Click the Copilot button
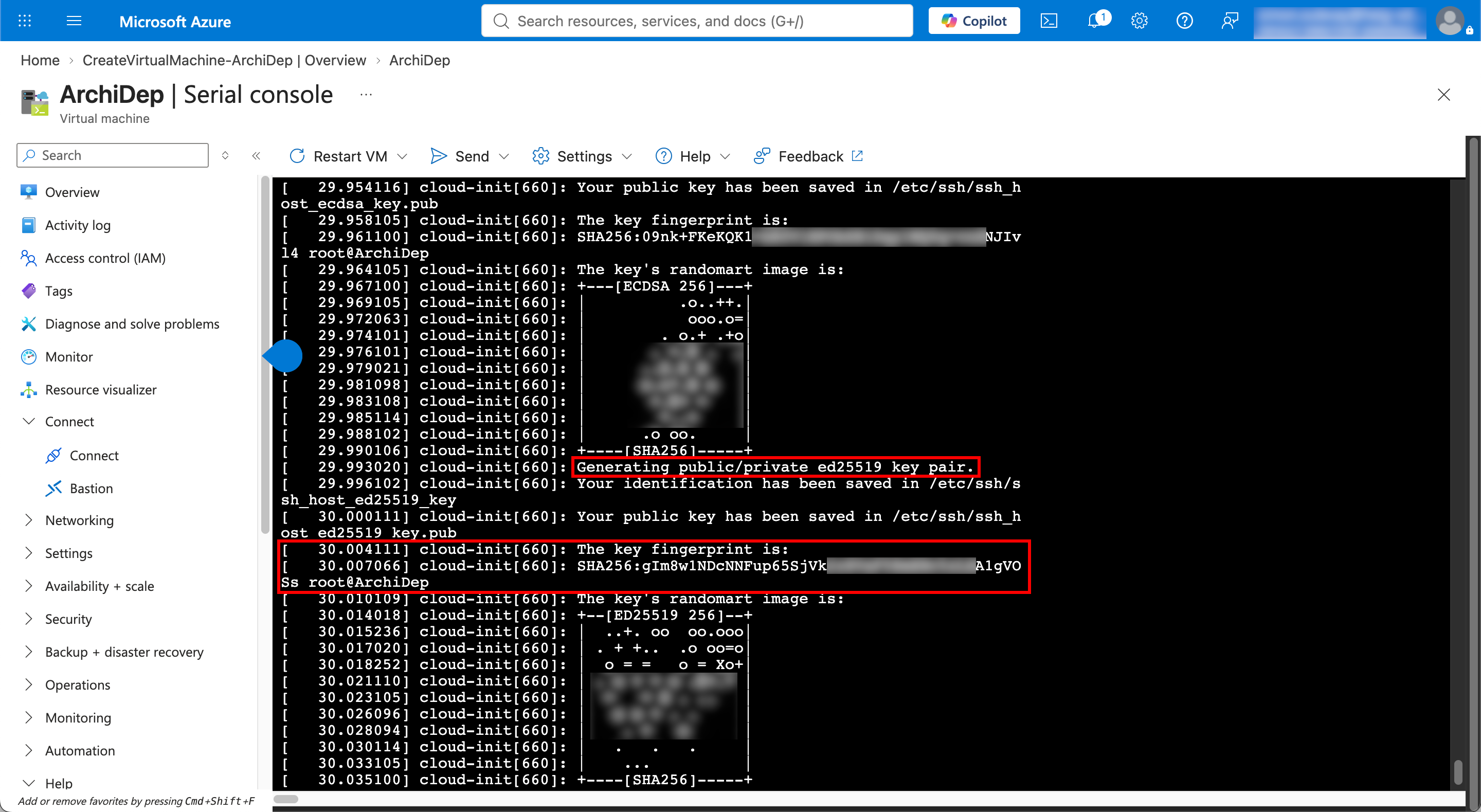The width and height of the screenshot is (1481, 812). 974,21
